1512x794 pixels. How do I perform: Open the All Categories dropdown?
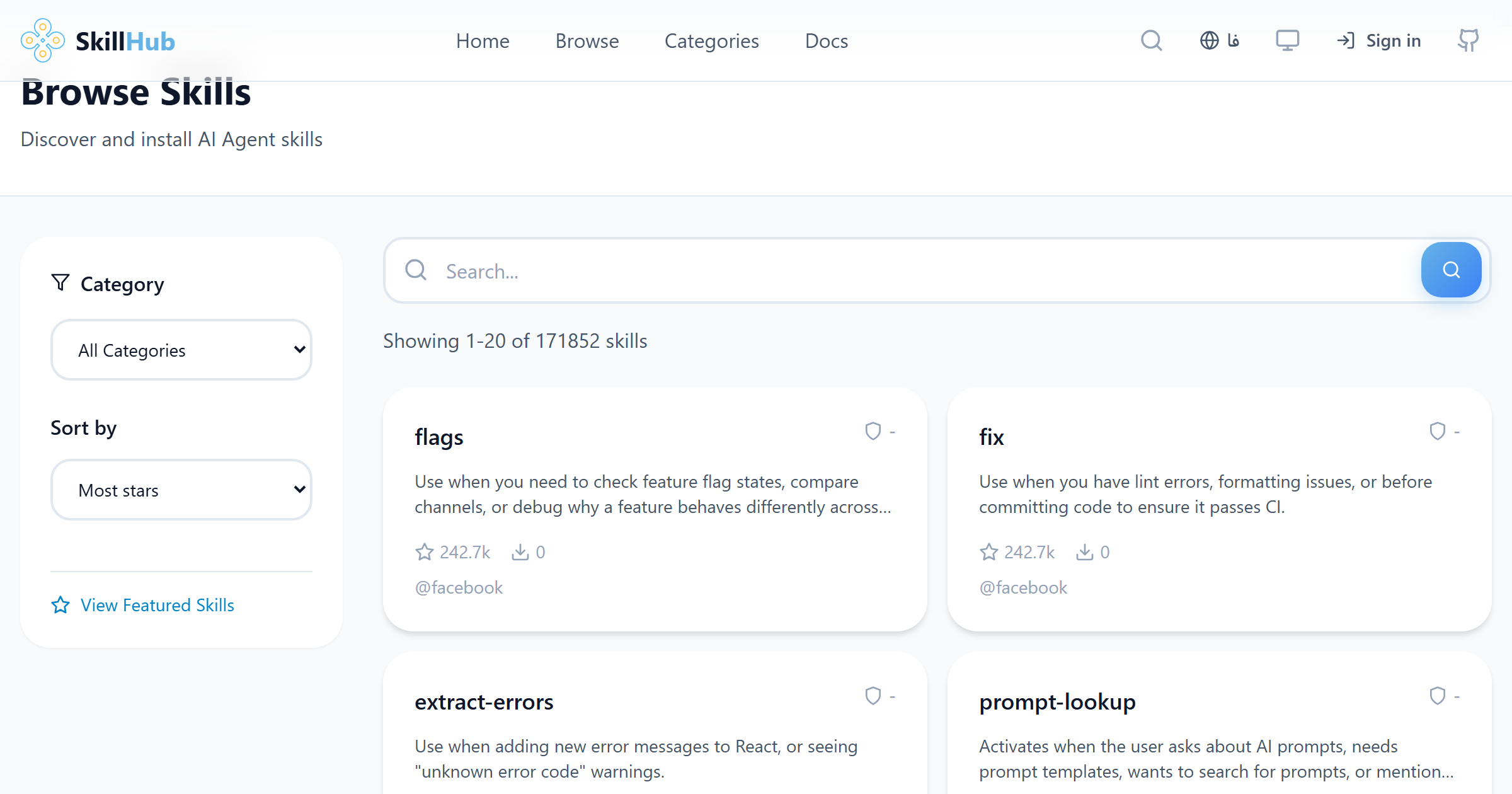181,350
